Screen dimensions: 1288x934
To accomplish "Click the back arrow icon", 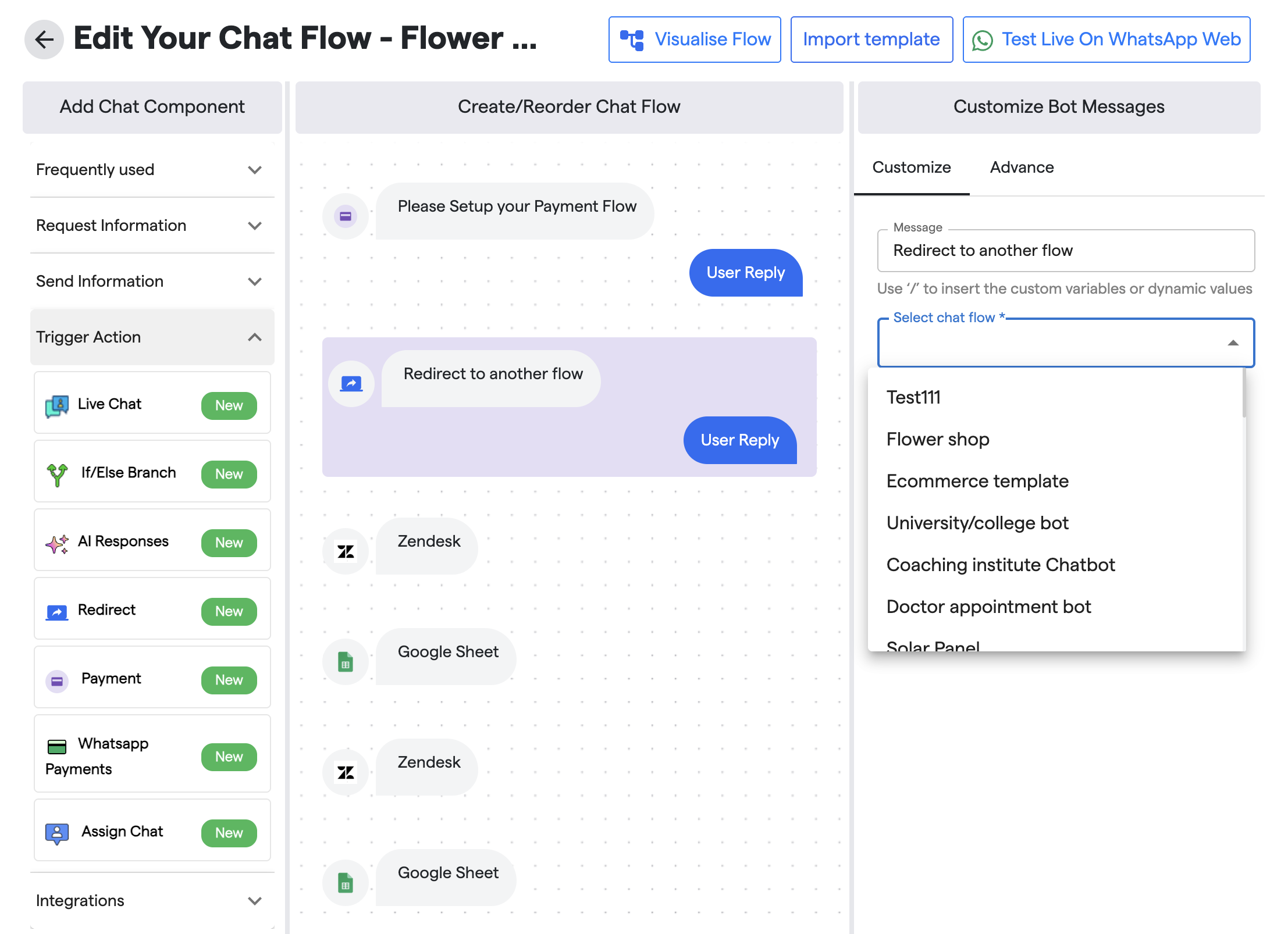I will [x=44, y=39].
